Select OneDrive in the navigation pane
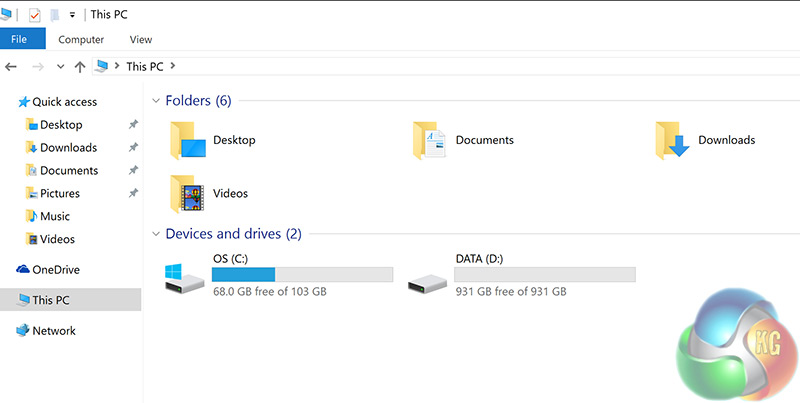This screenshot has width=800, height=403. (x=55, y=270)
